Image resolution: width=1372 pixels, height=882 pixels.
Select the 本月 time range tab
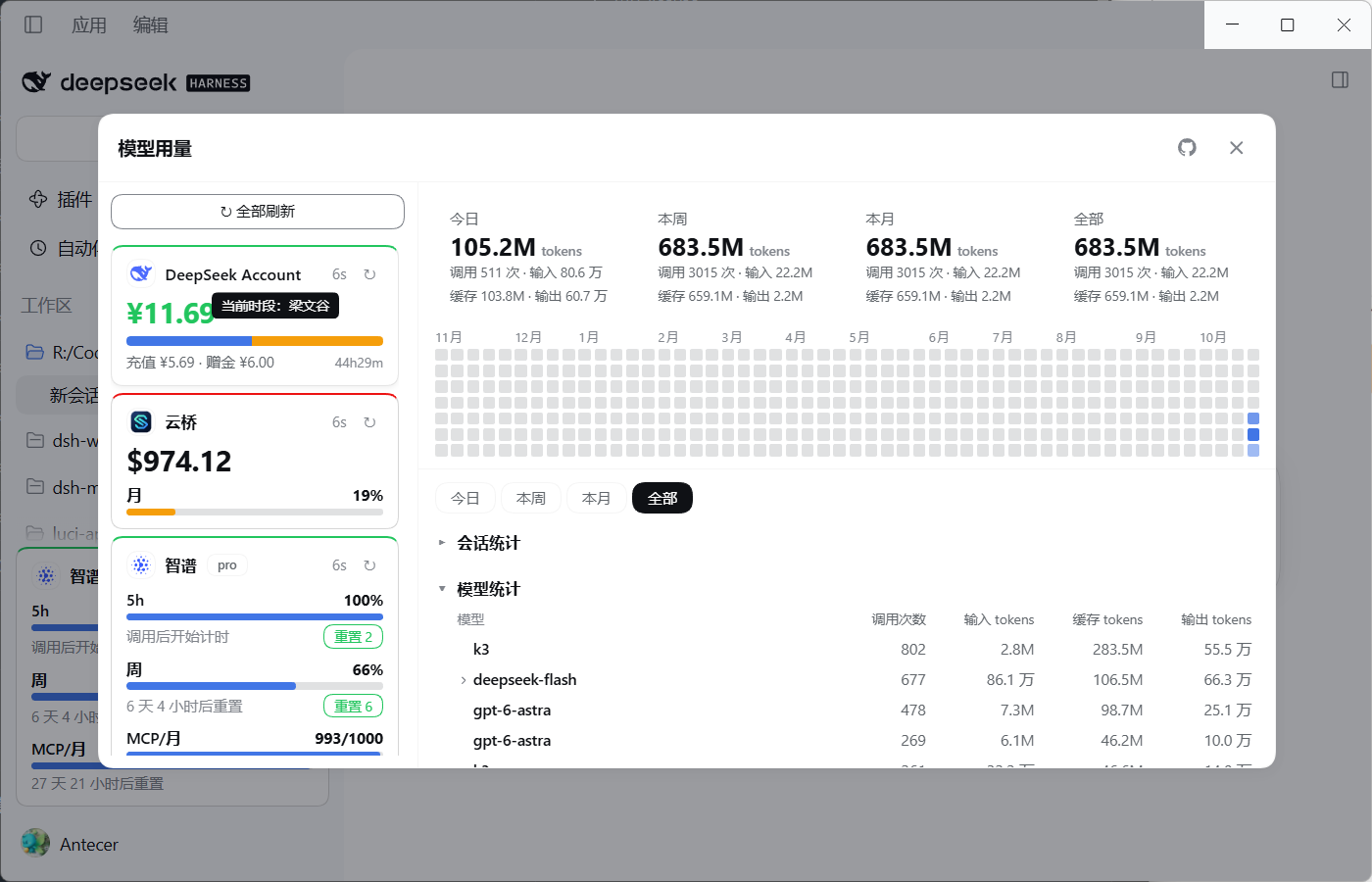tap(597, 498)
